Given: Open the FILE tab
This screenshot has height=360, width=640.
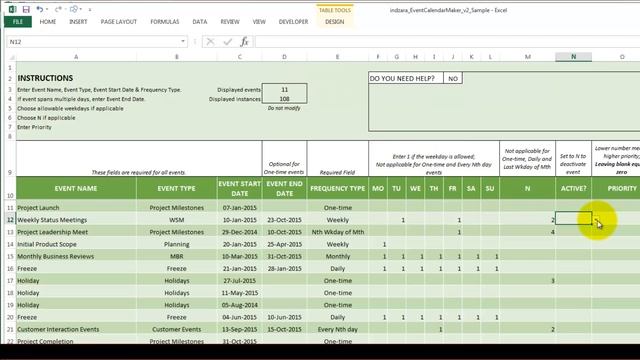Looking at the screenshot, I should [x=18, y=22].
